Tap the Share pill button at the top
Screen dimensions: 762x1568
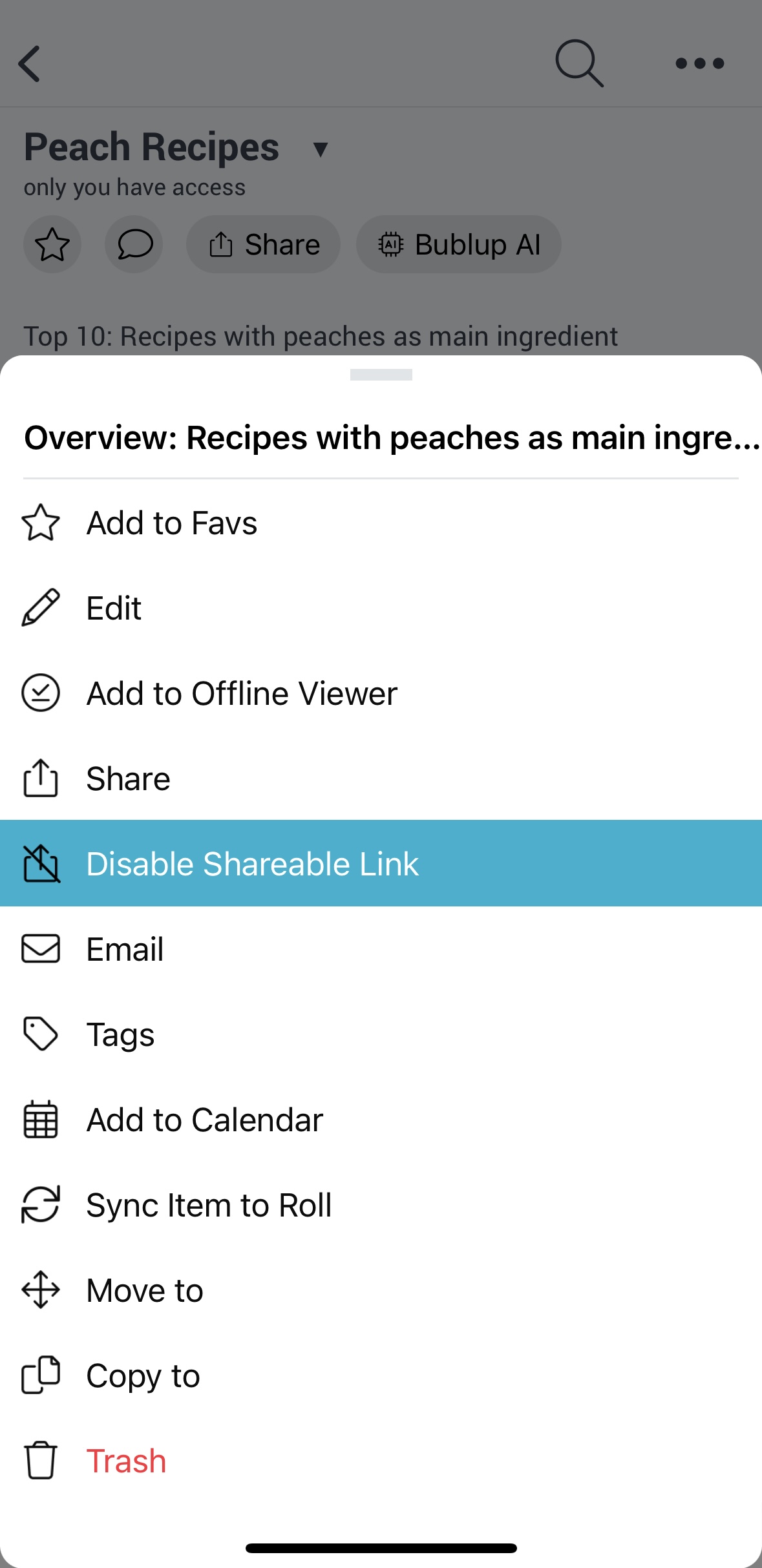[264, 244]
